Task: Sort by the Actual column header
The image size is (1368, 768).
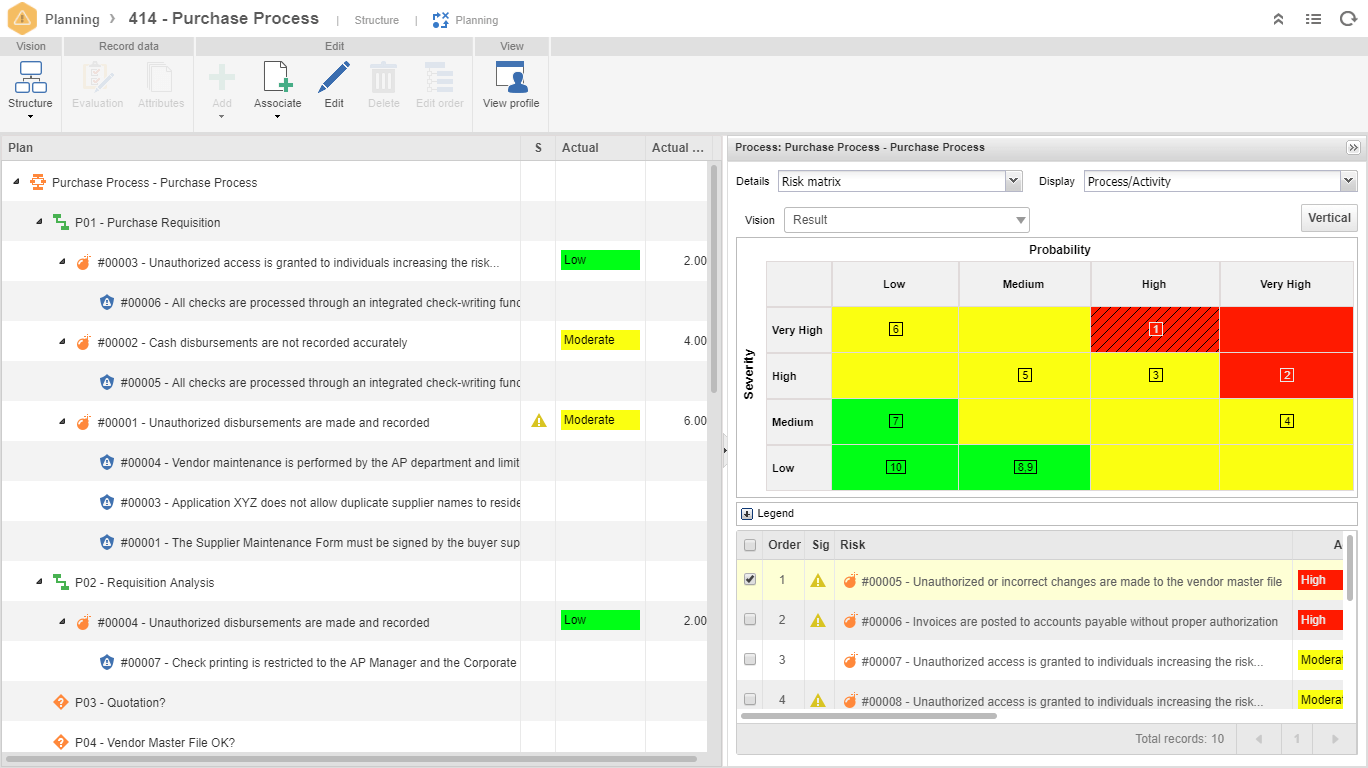Action: [x=600, y=148]
